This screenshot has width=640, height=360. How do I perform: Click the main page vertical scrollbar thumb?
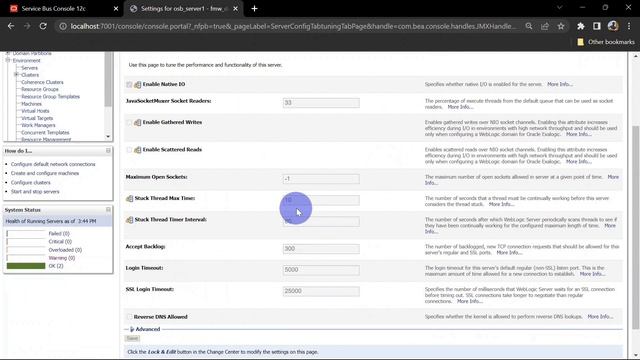(x=636, y=227)
